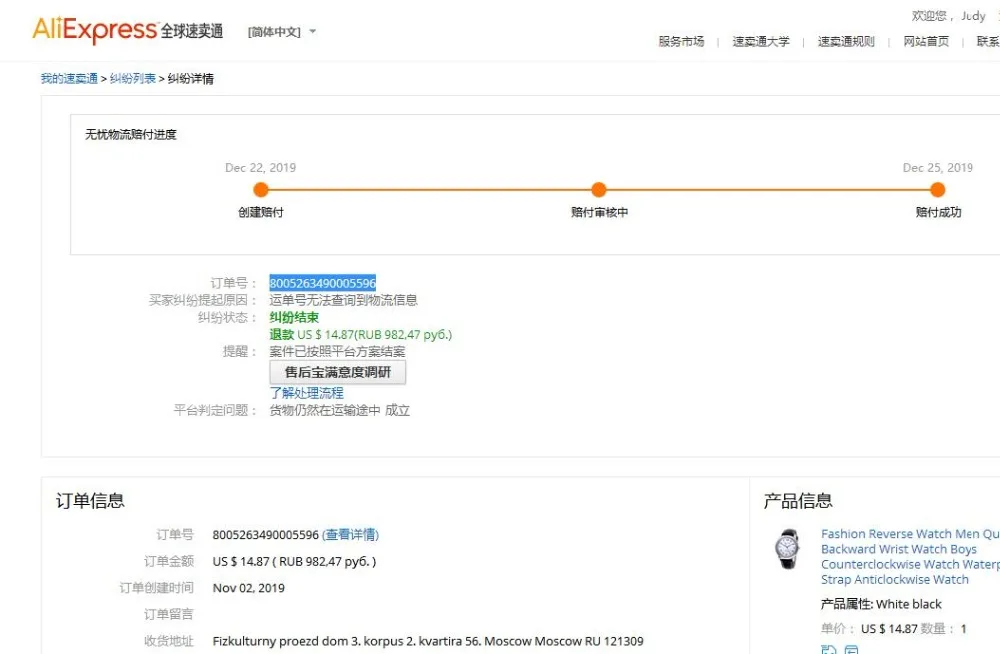Open the 了解处理流程 link
Screen dimensions: 1000x654
(x=306, y=393)
